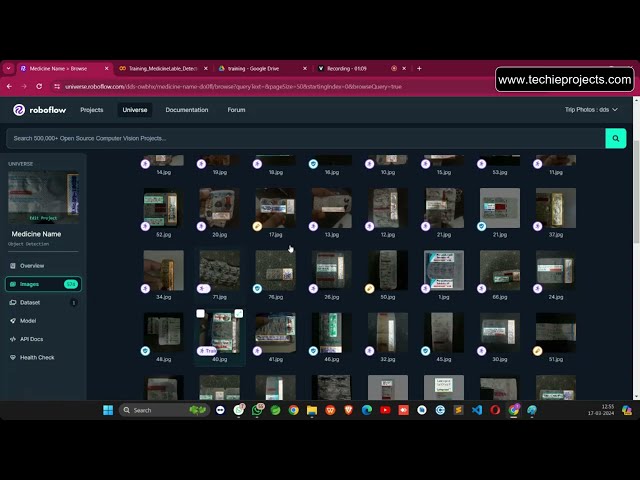
Task: Close the Medicine Name Browse tab
Action: coord(107,69)
